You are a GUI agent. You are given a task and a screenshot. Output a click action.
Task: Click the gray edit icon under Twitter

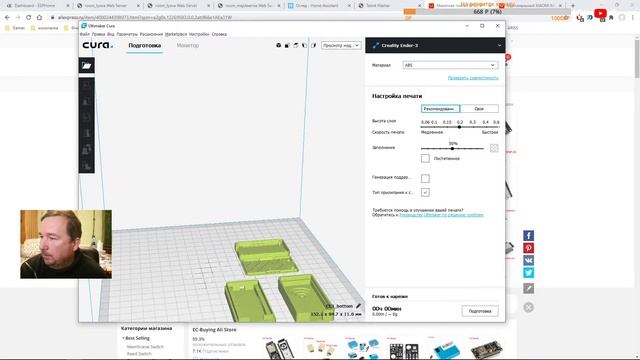click(x=529, y=288)
